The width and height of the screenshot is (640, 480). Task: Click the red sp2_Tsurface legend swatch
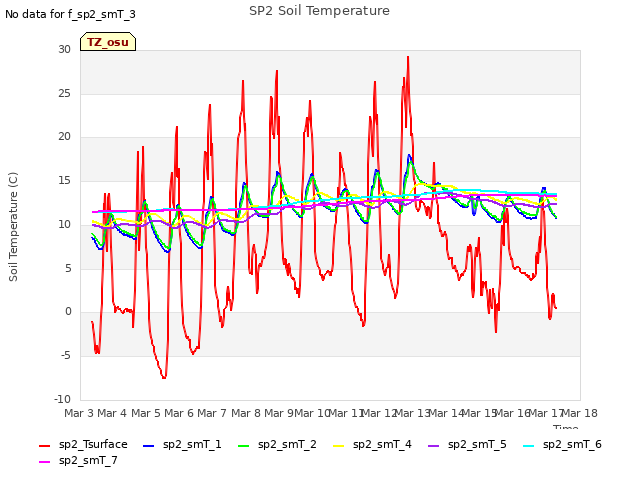44,446
